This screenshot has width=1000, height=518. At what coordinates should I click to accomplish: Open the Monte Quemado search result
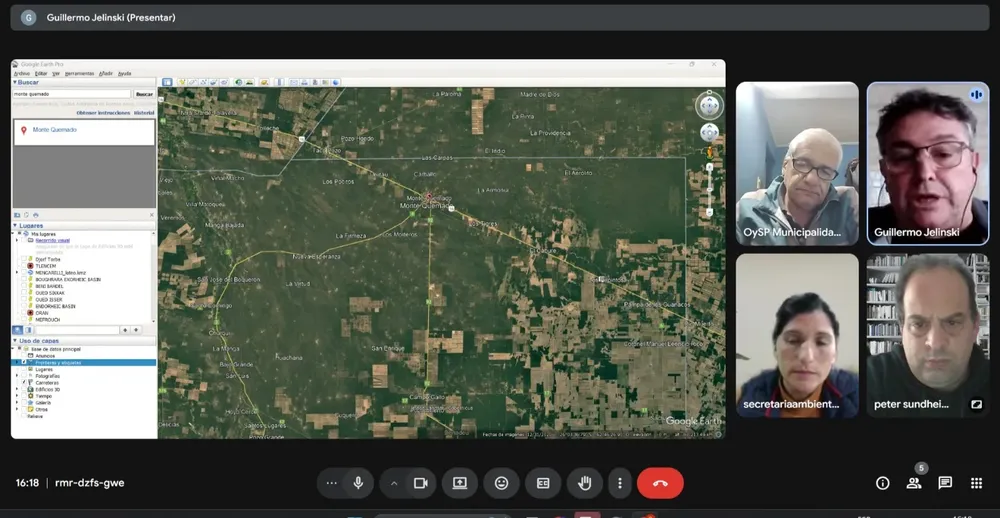[x=54, y=130]
